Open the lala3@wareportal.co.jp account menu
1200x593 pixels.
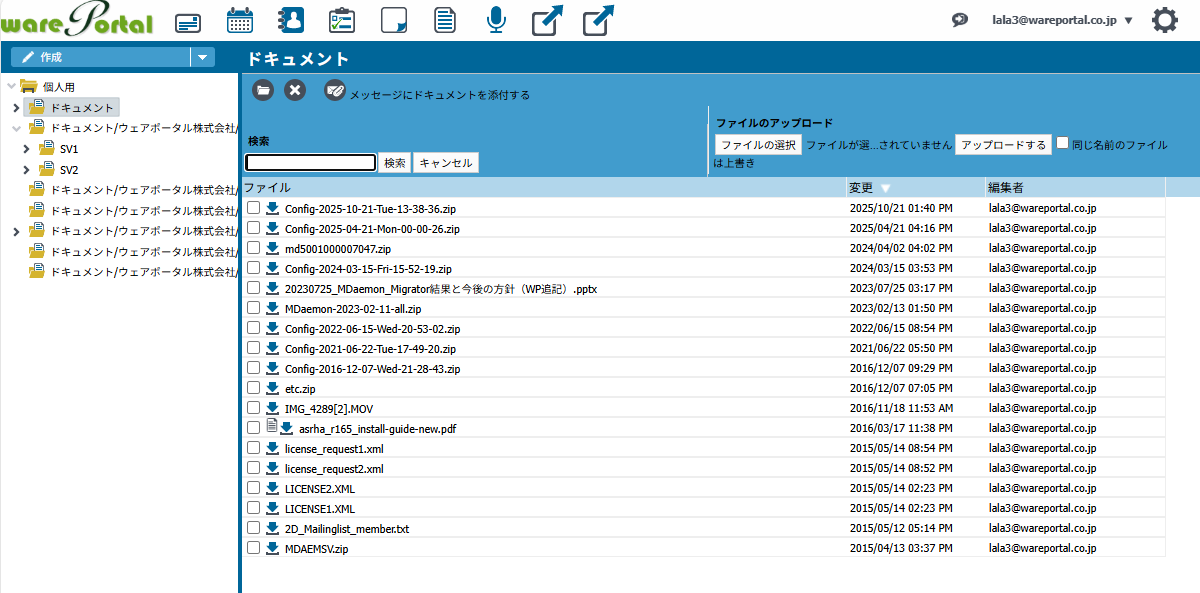[1062, 20]
